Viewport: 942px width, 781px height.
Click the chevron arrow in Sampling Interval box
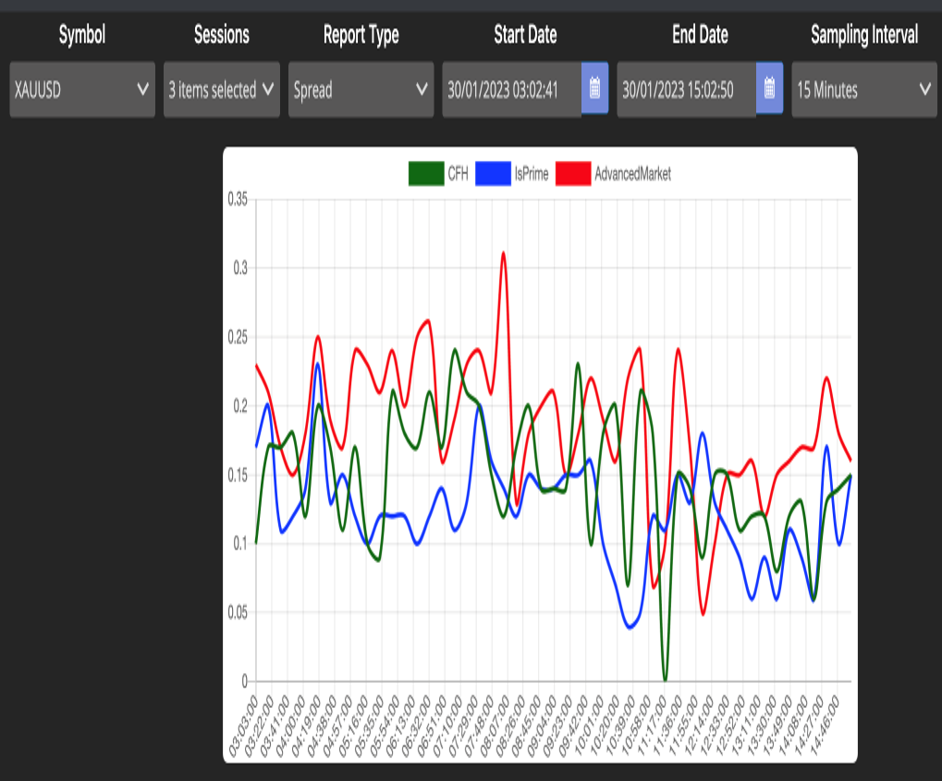[923, 90]
